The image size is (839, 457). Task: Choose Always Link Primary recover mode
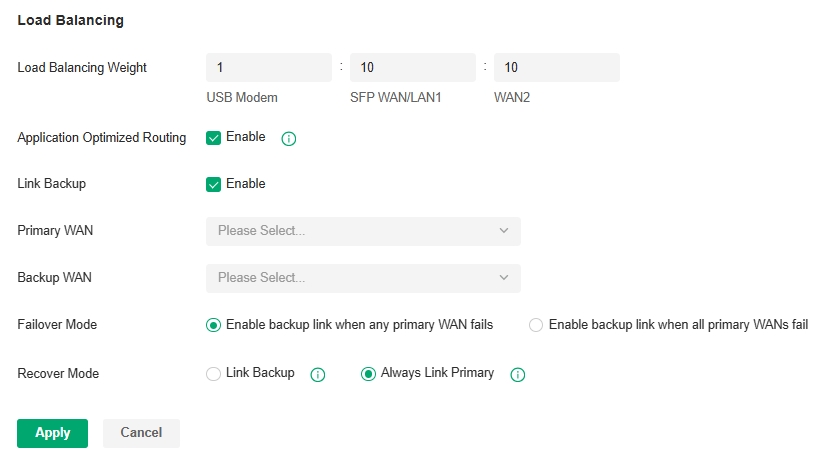pyautogui.click(x=368, y=374)
